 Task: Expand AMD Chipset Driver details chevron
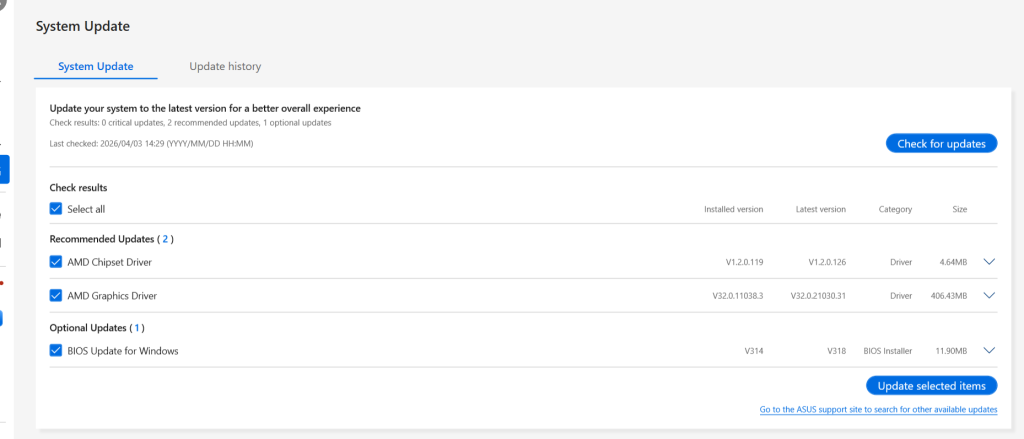coord(989,262)
